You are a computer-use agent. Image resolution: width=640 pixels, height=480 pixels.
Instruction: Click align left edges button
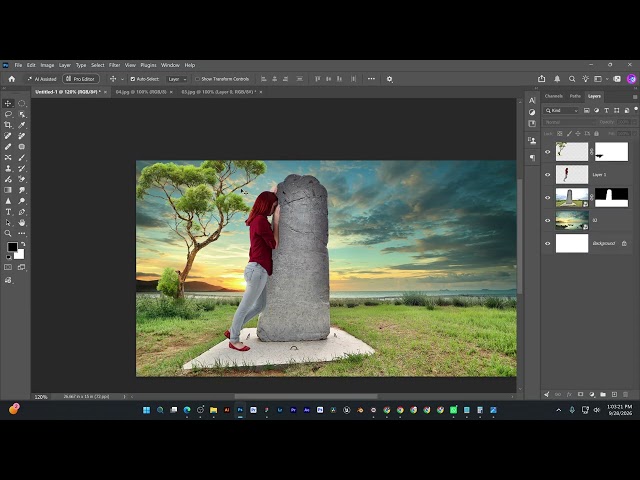[264, 79]
